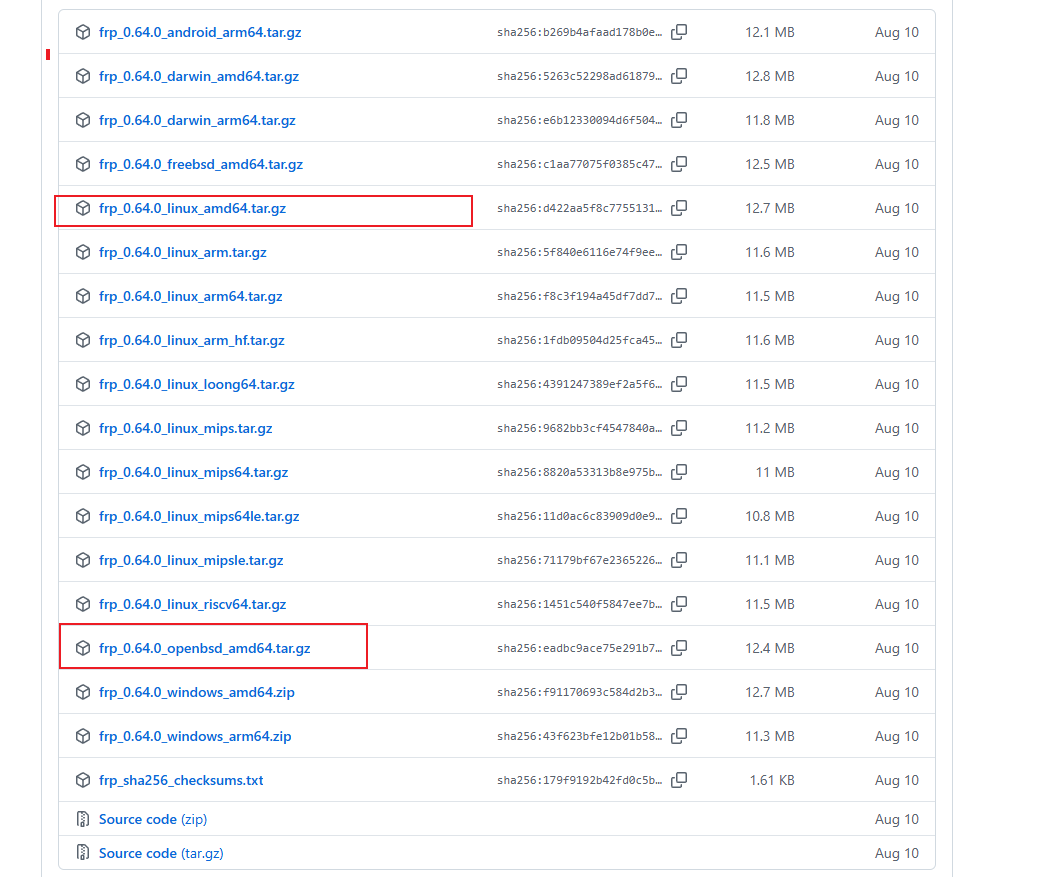Click Aug 10 date in Source code (zip) row
Viewport: 1062px width, 877px height.
click(x=897, y=819)
